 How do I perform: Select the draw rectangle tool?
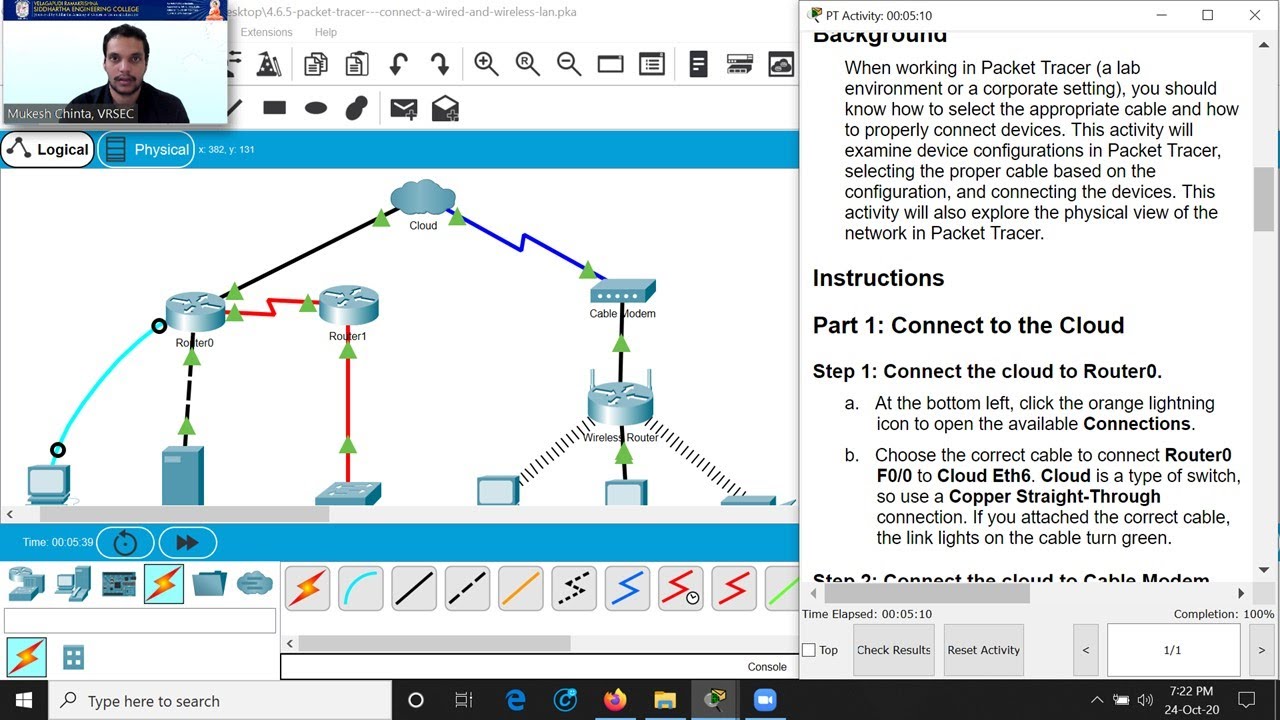point(274,108)
